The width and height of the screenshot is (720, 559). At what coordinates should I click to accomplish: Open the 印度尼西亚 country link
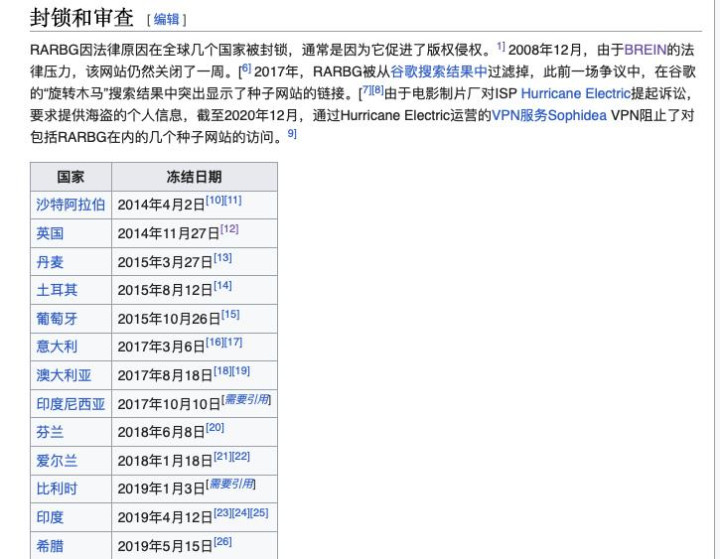pos(70,404)
